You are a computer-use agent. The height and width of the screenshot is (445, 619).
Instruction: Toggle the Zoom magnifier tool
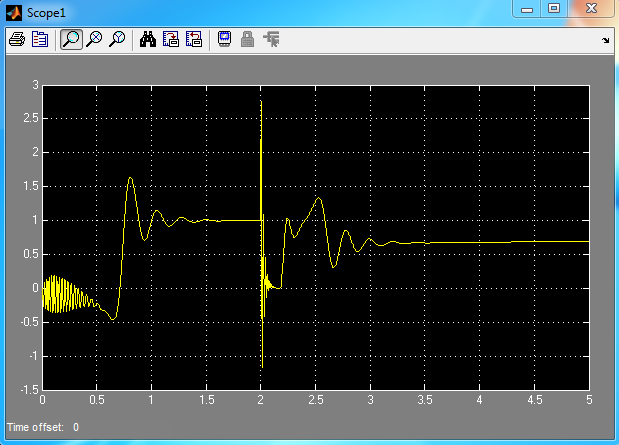coord(71,40)
